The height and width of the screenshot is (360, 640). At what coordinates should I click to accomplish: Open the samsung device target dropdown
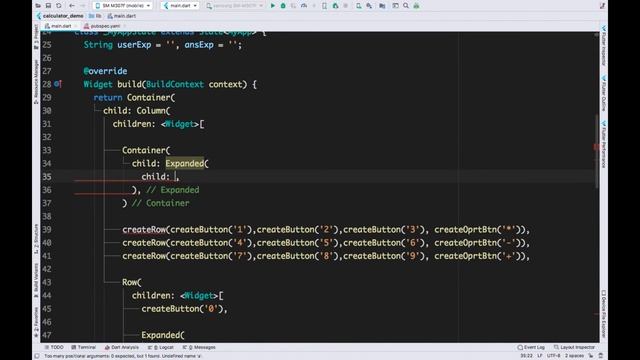[234, 6]
